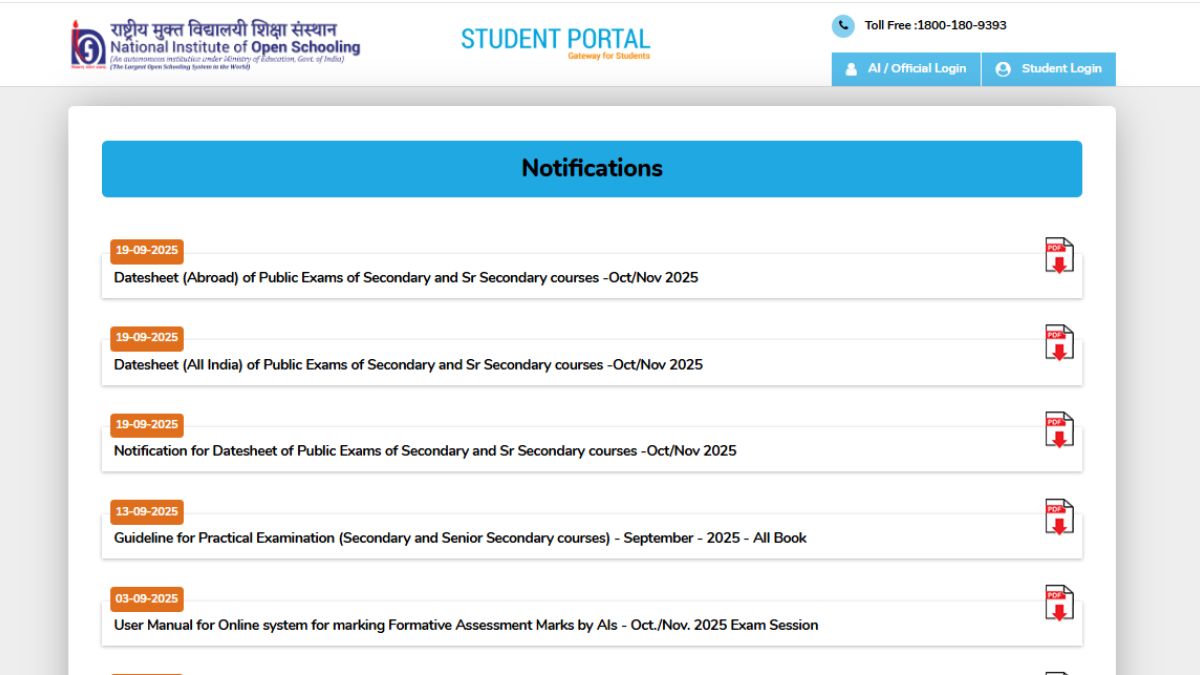The width and height of the screenshot is (1200, 675).
Task: Click the 03-09-2025 date badge
Action: 146,599
